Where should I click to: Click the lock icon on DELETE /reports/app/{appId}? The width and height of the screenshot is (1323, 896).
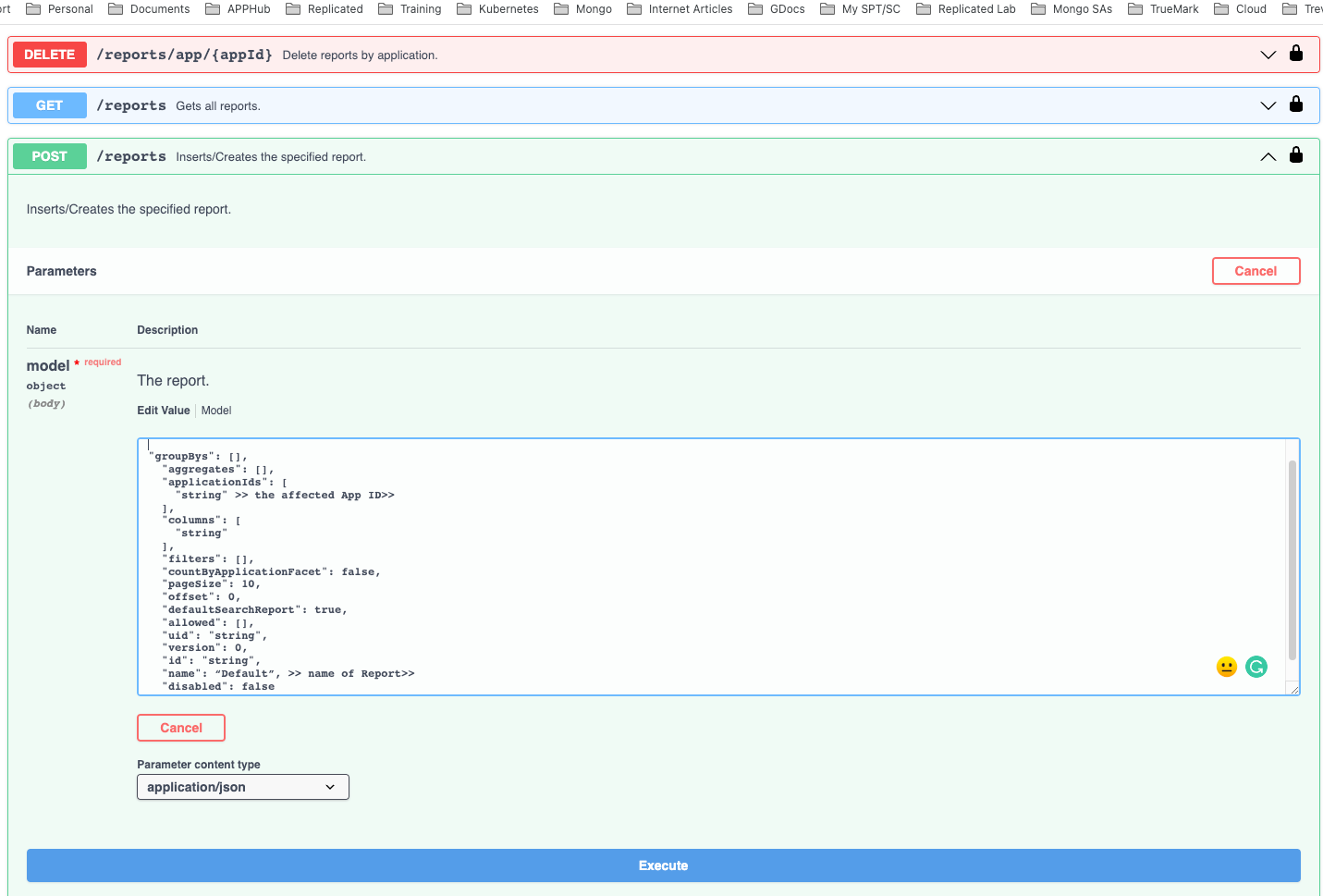(1296, 54)
